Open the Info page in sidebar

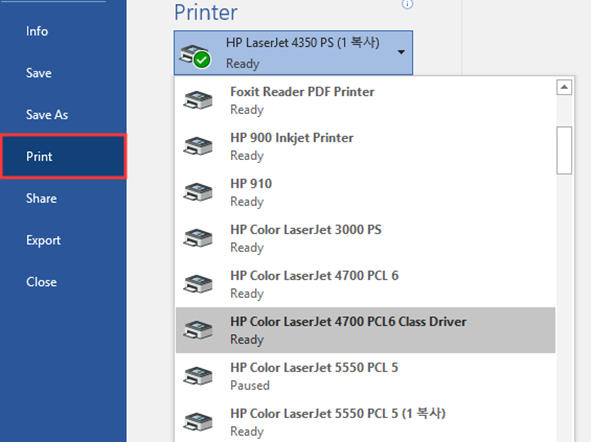37,31
